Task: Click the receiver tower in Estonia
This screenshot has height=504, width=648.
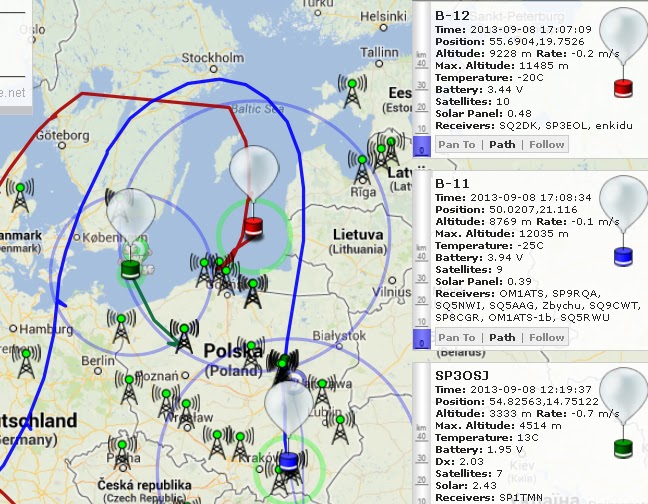Action: [x=352, y=92]
